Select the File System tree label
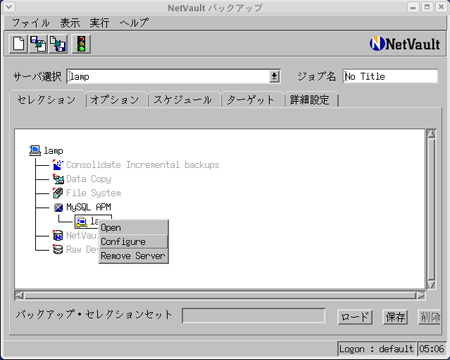The height and width of the screenshot is (360, 450). coord(94,193)
